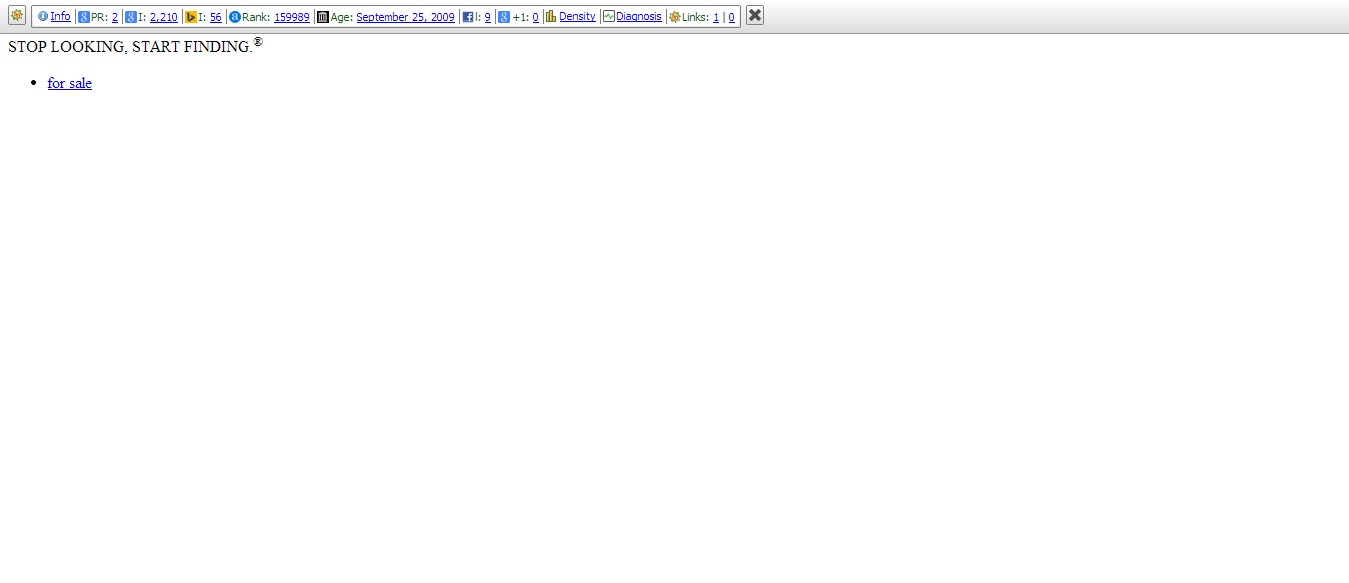Open the internal links count 1
The image size is (1349, 583).
click(x=716, y=17)
